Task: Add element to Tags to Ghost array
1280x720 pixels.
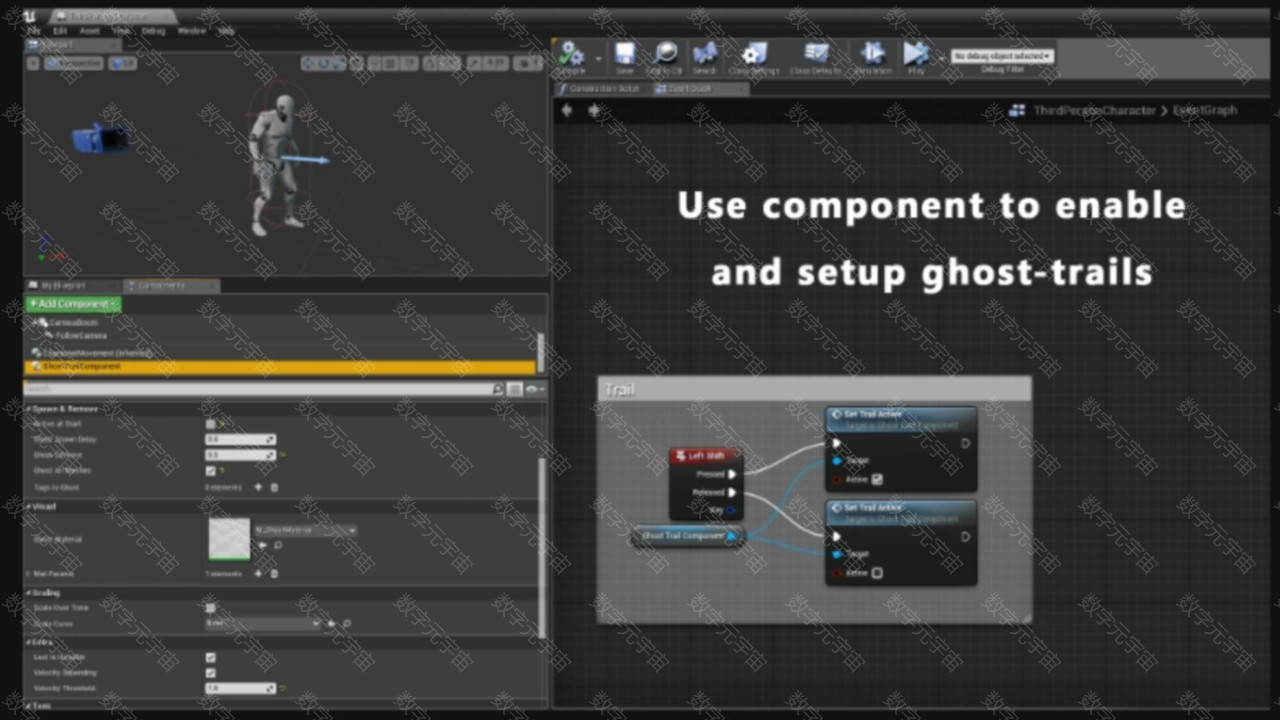Action: (258, 487)
